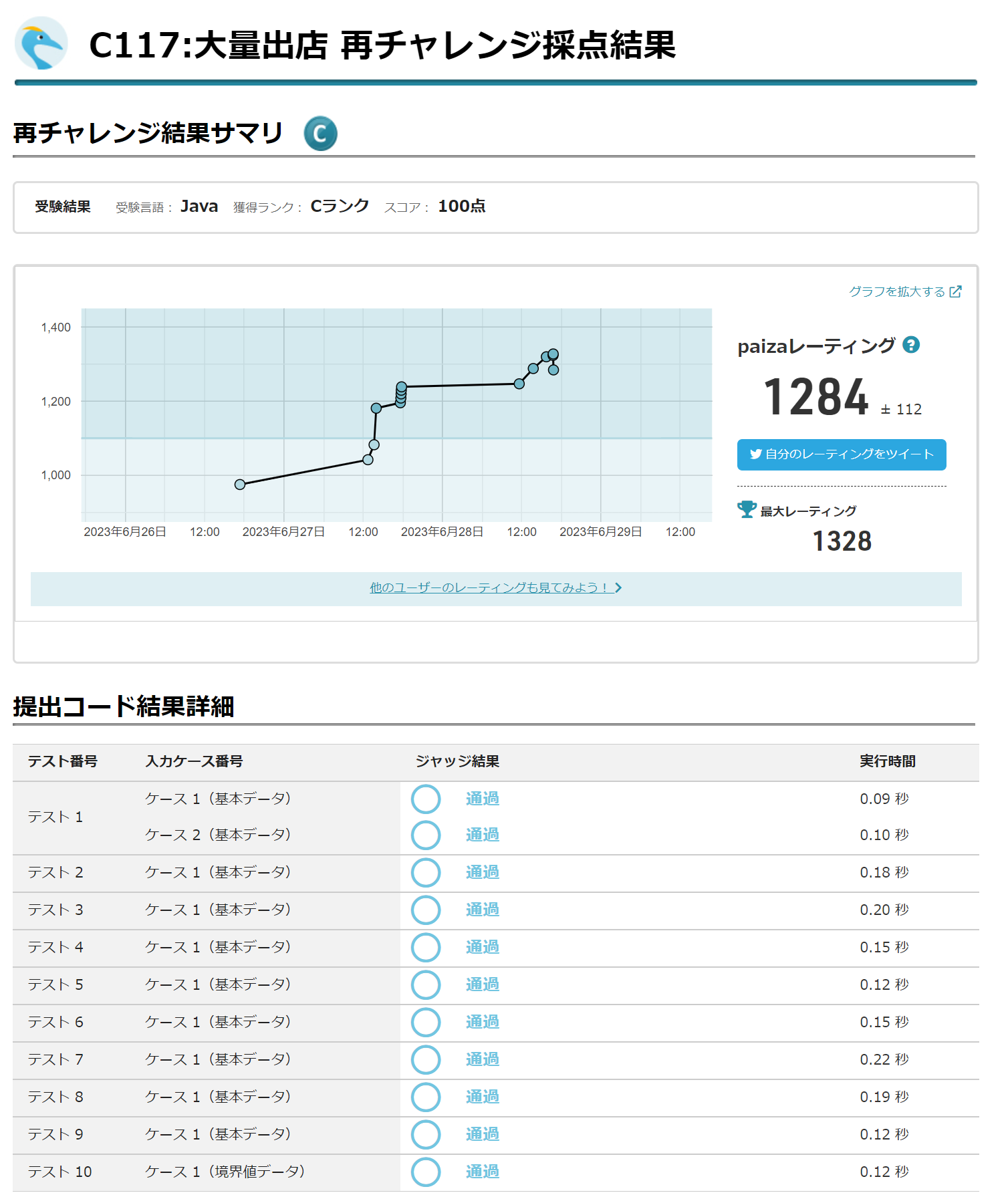Click the pass circle icon for テスト 2
This screenshot has height=1199, width=1008.
click(426, 873)
